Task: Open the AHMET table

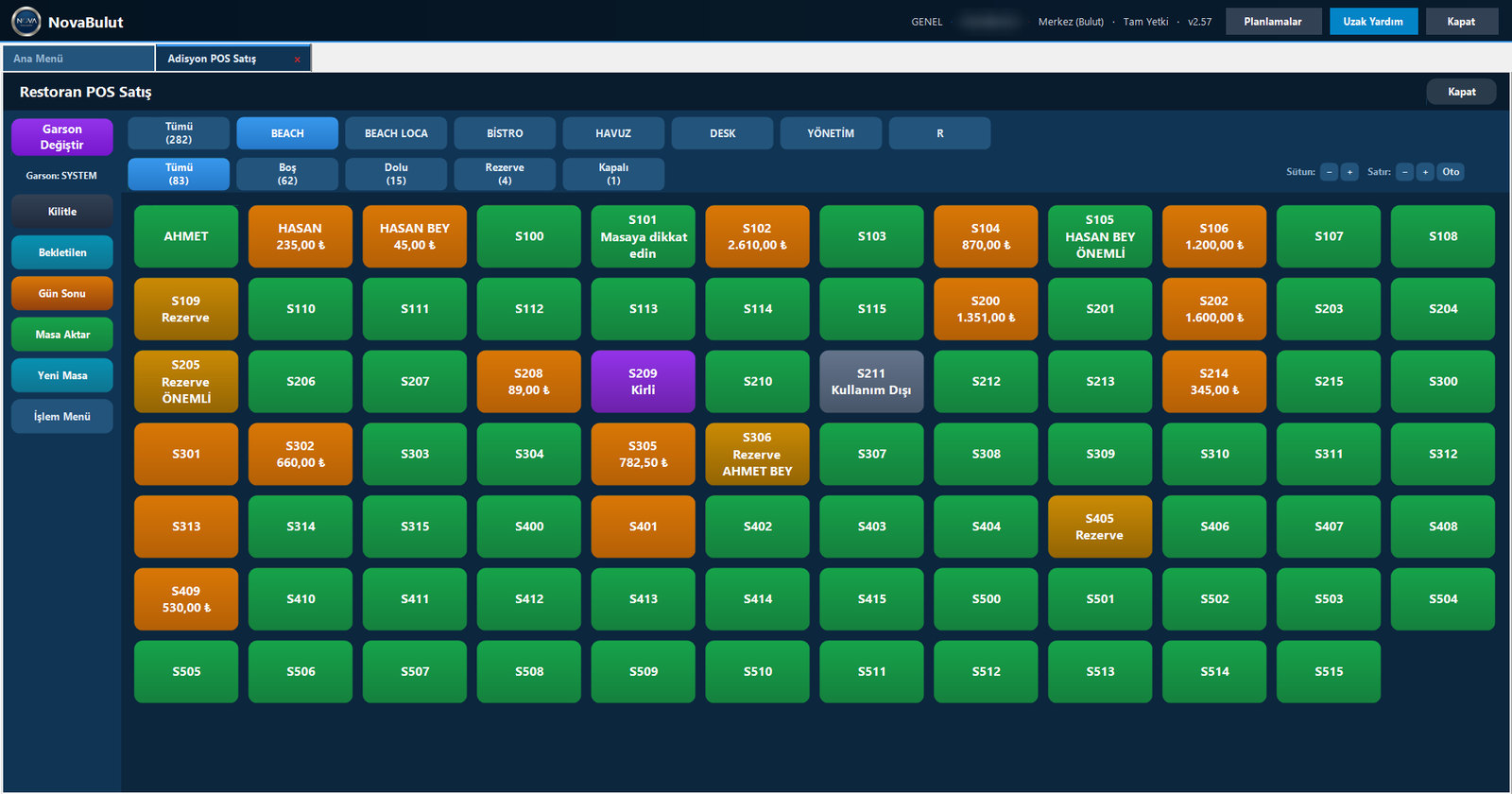Action: [x=186, y=236]
